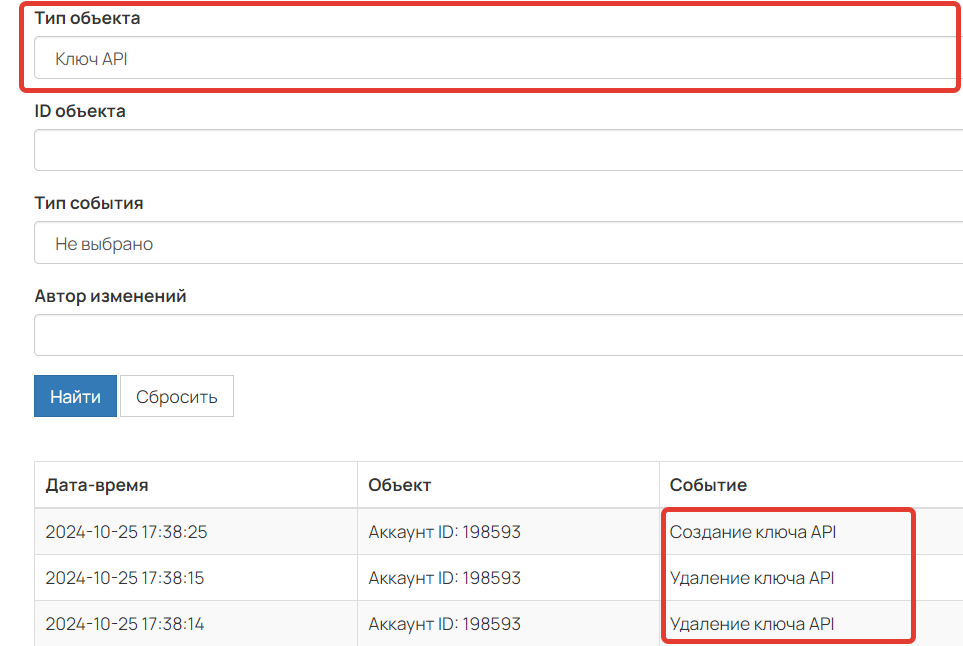Click the Сбросить button

[x=177, y=396]
